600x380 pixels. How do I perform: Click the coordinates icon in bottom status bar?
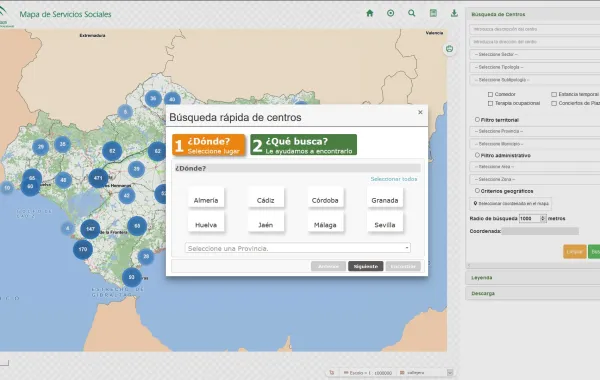coord(332,372)
